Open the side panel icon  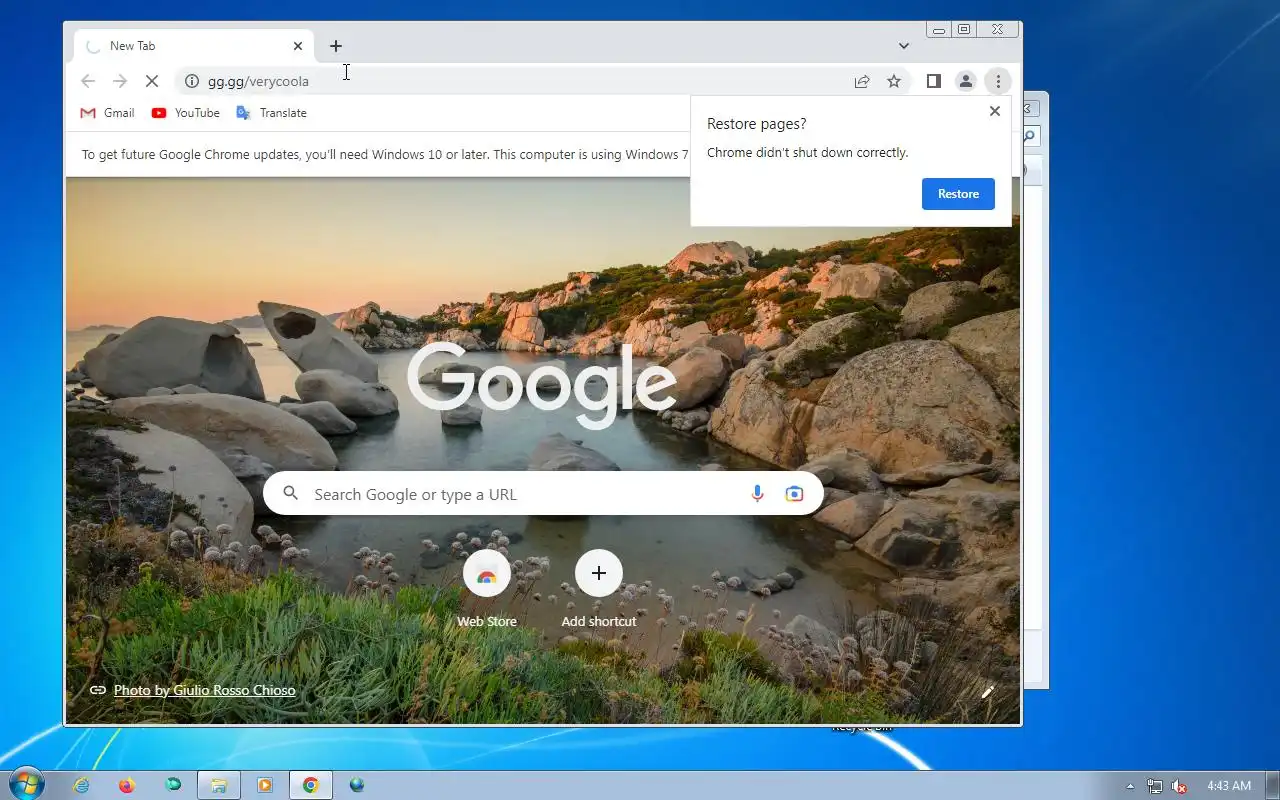click(x=933, y=81)
